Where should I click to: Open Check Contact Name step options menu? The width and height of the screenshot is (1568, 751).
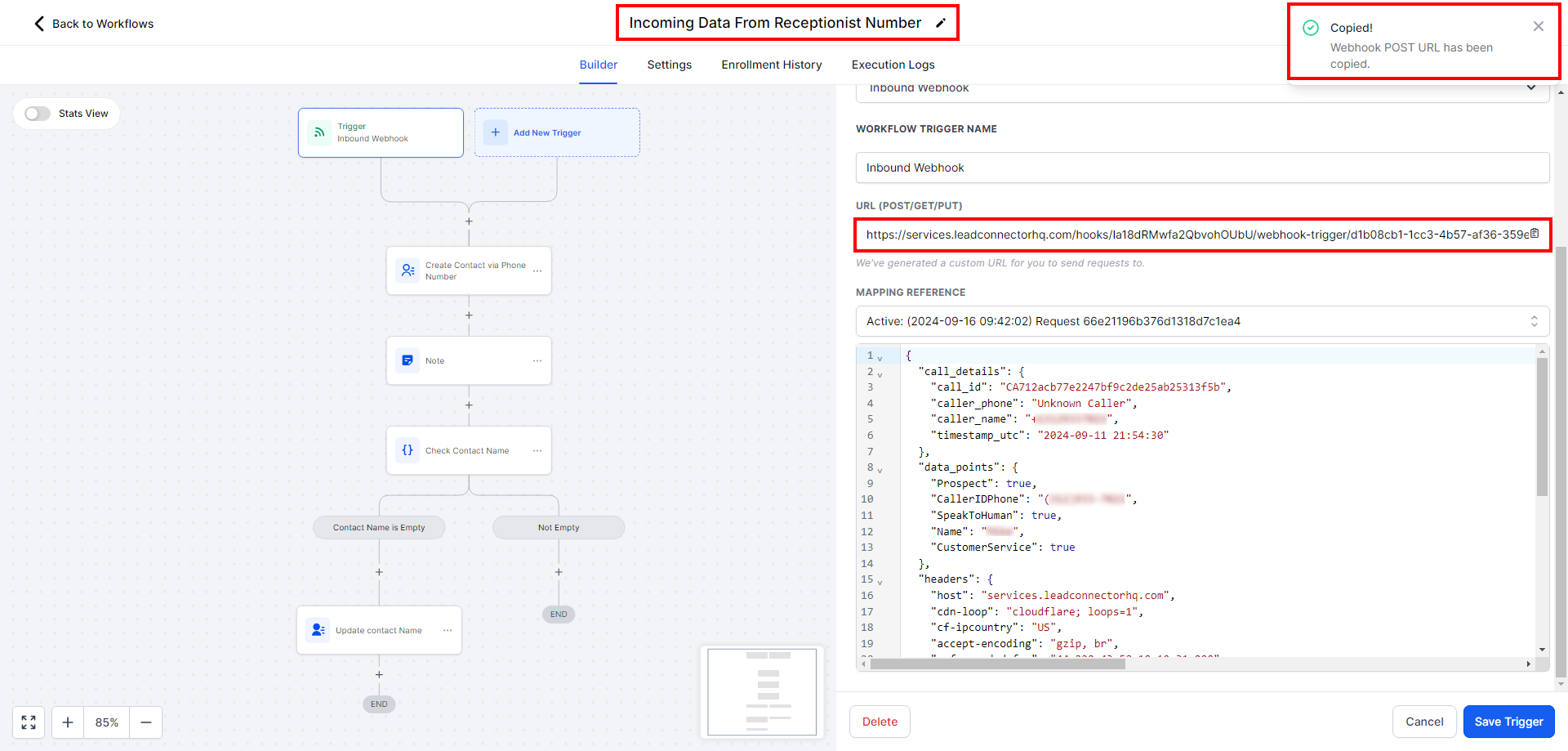pos(537,450)
